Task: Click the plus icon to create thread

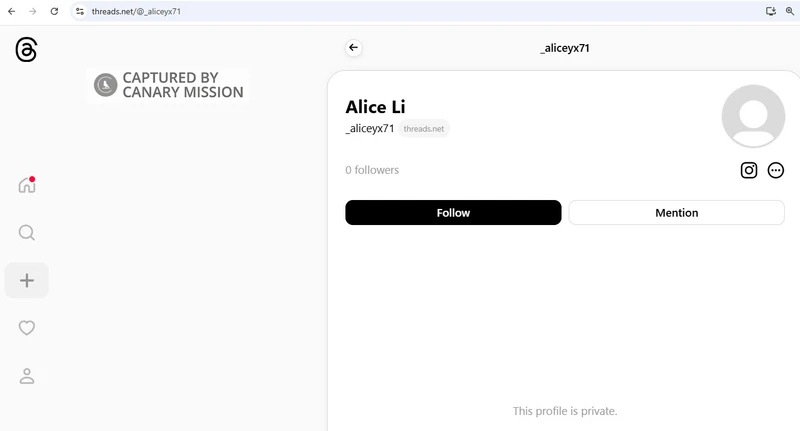Action: [27, 281]
